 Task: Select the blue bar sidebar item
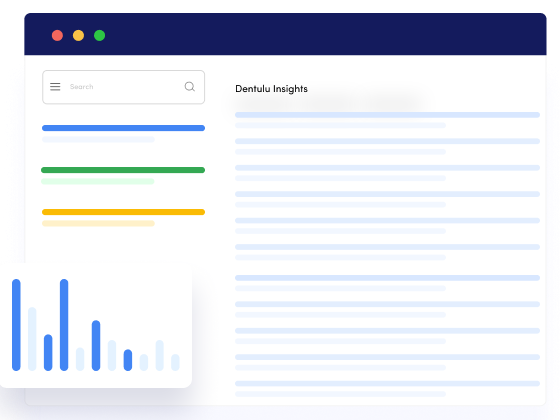point(123,128)
